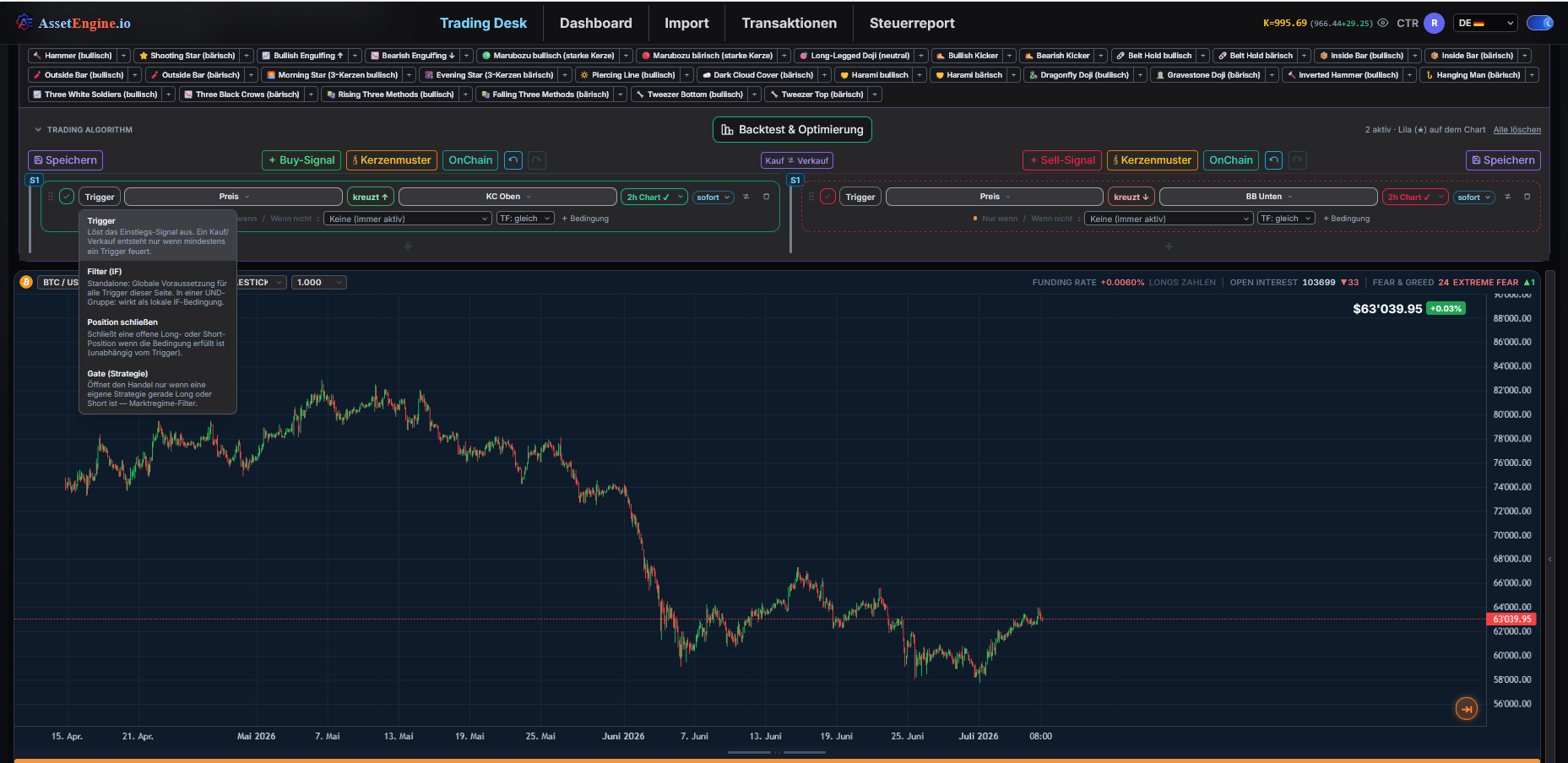Add a new Buy-Signal
This screenshot has height=763, width=1568.
pos(301,160)
